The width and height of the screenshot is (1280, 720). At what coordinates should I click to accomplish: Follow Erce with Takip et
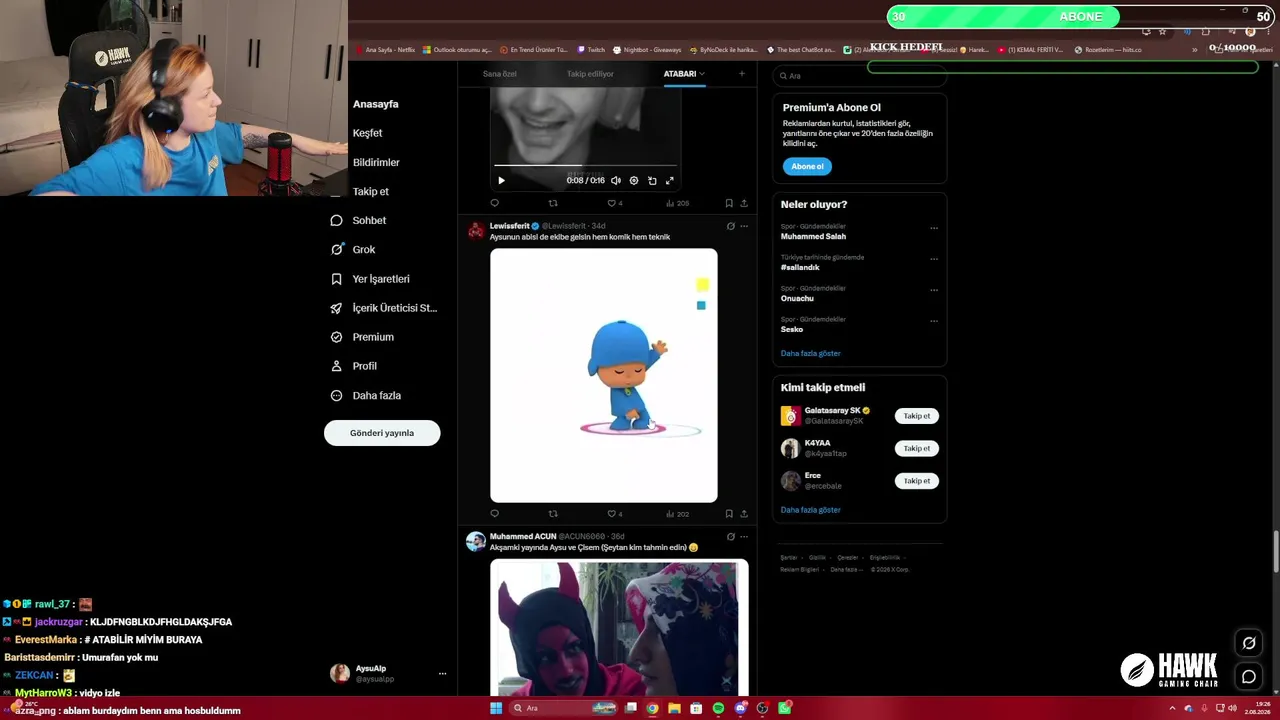(917, 481)
